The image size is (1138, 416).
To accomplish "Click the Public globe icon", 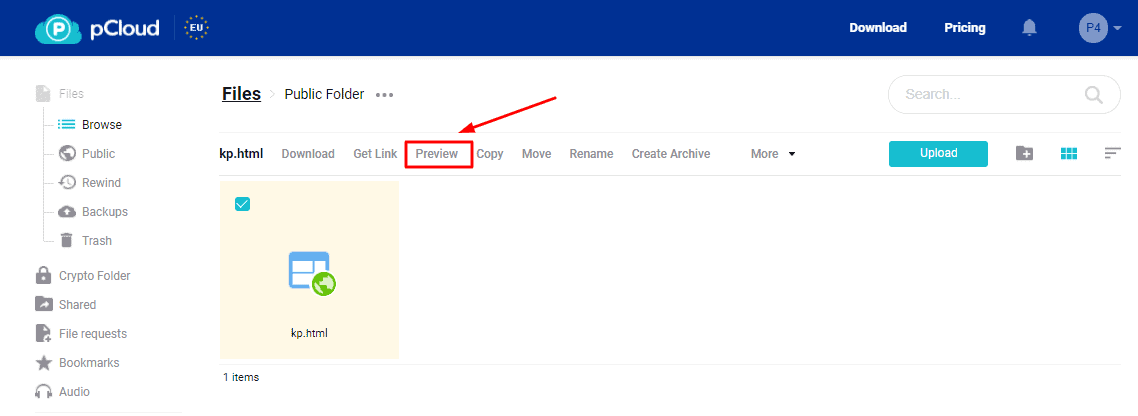I will [x=67, y=154].
